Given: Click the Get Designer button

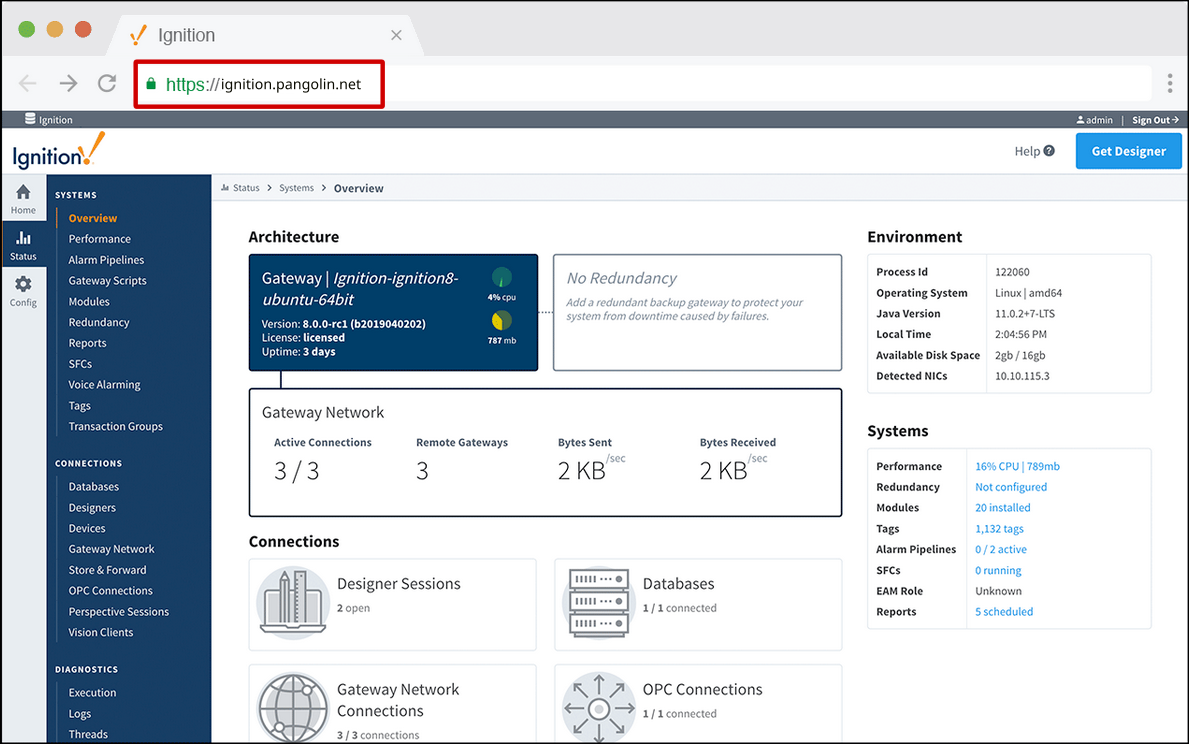Looking at the screenshot, I should point(1128,151).
